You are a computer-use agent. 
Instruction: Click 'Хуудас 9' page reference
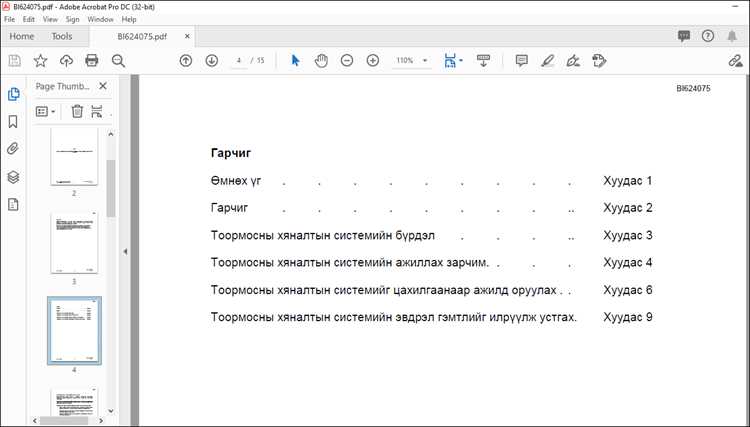click(x=628, y=317)
